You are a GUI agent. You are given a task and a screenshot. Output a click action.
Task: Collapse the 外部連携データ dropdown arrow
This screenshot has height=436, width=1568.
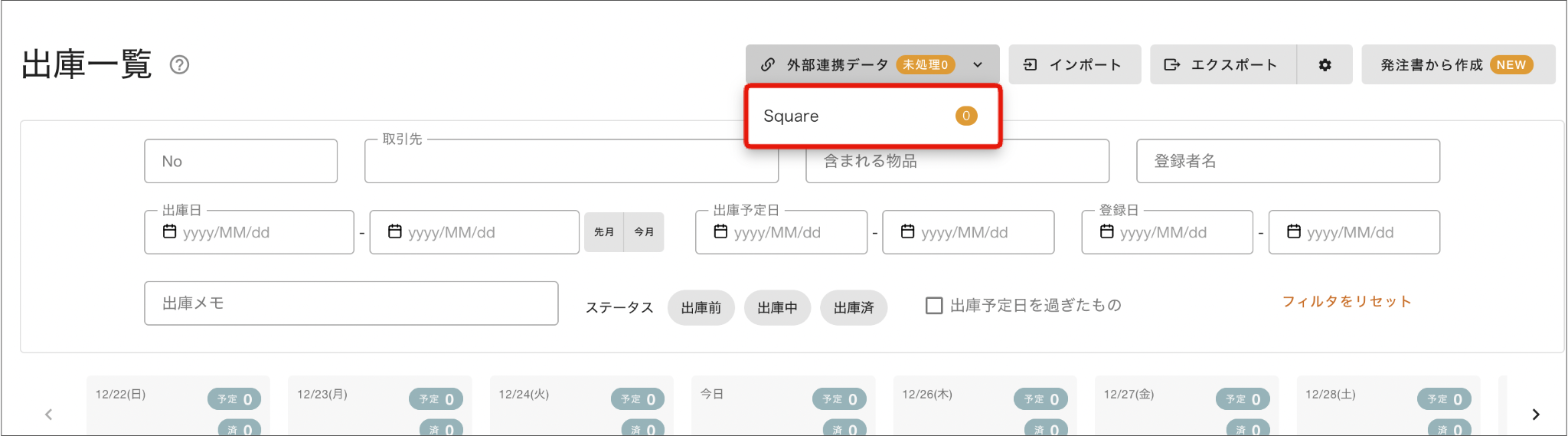pos(978,65)
